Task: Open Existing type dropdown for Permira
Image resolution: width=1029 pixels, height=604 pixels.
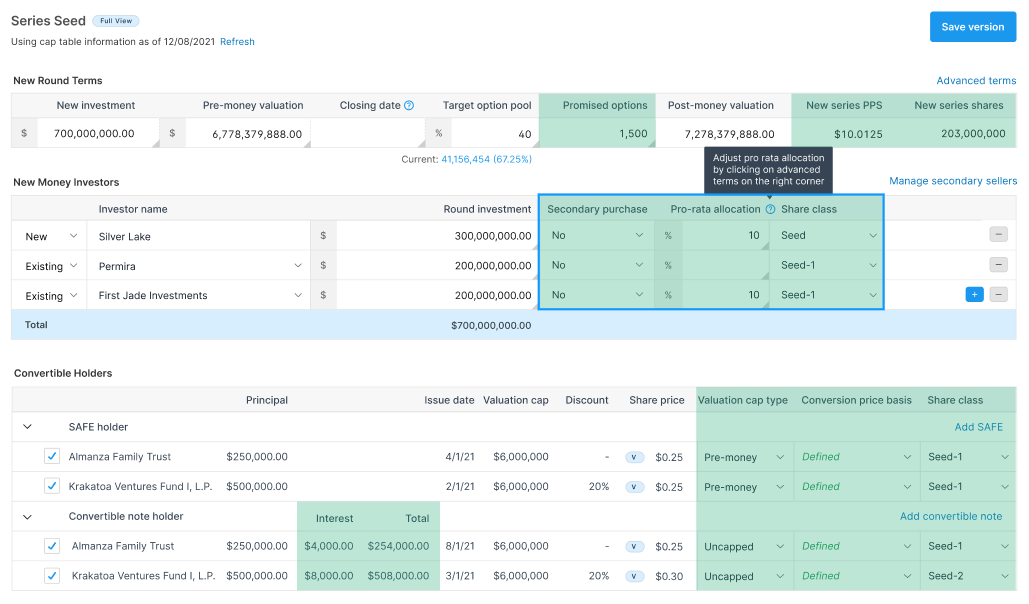Action: point(50,266)
